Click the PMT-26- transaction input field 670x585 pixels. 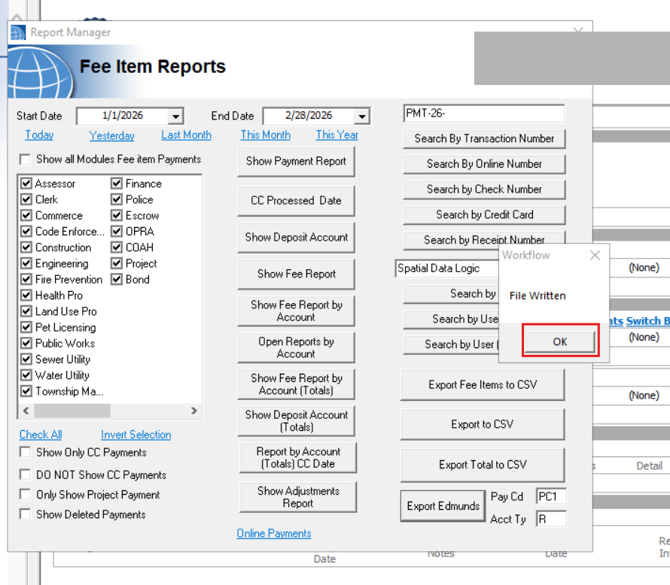click(483, 114)
